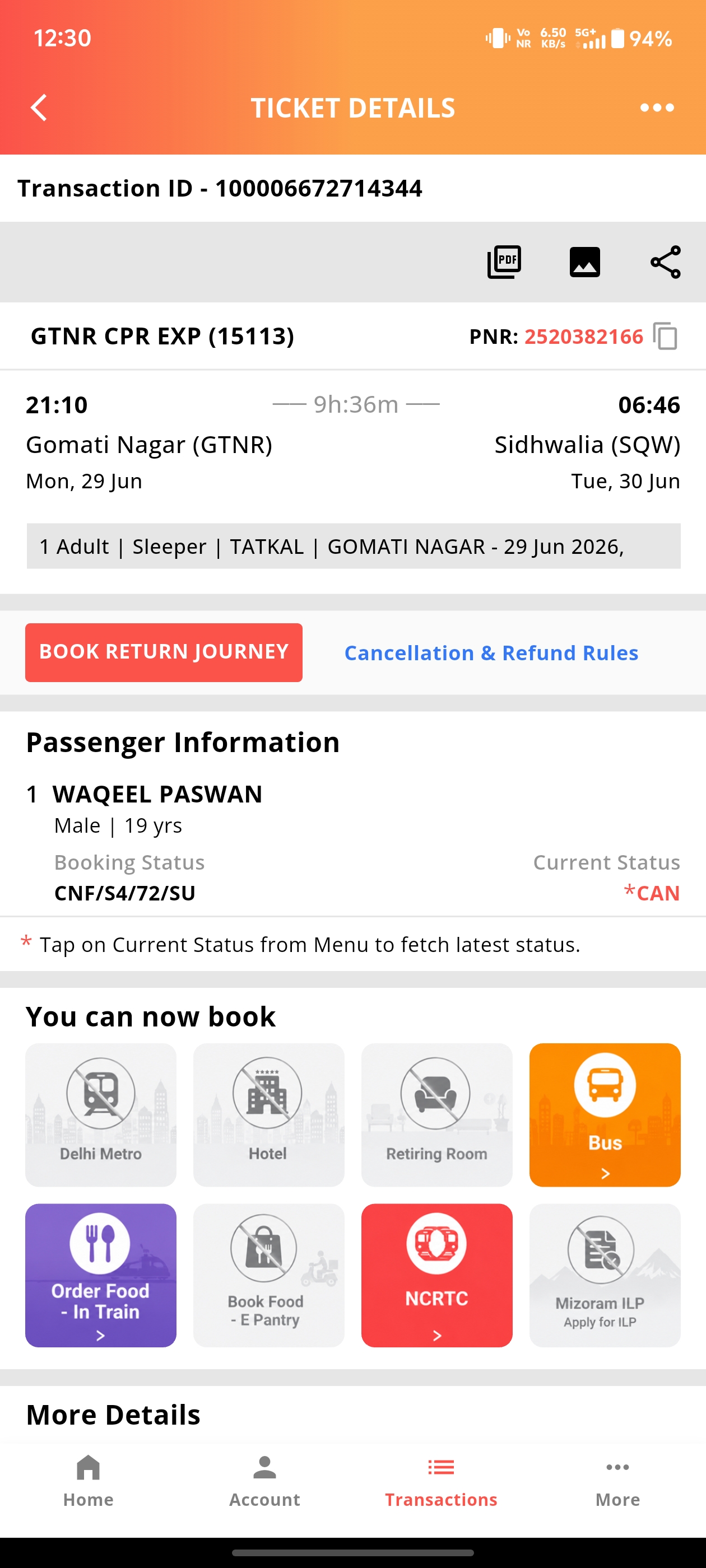Save ticket as image

[x=585, y=262]
